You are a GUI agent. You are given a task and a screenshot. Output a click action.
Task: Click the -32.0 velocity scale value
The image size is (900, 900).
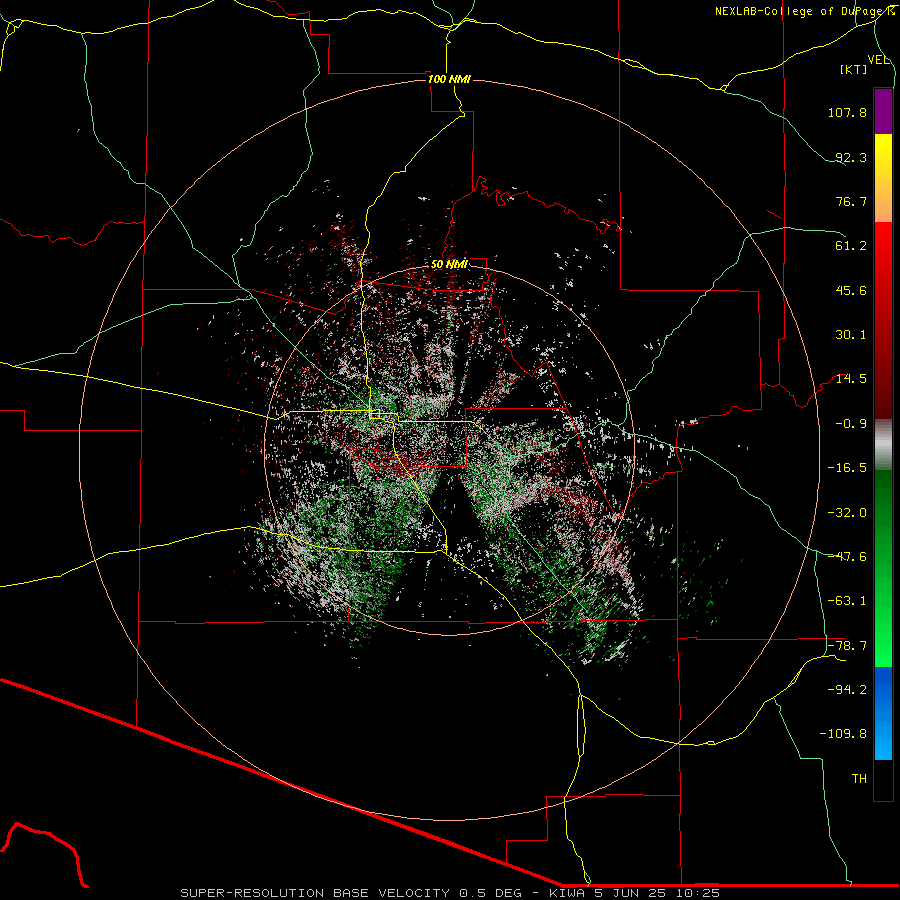847,513
